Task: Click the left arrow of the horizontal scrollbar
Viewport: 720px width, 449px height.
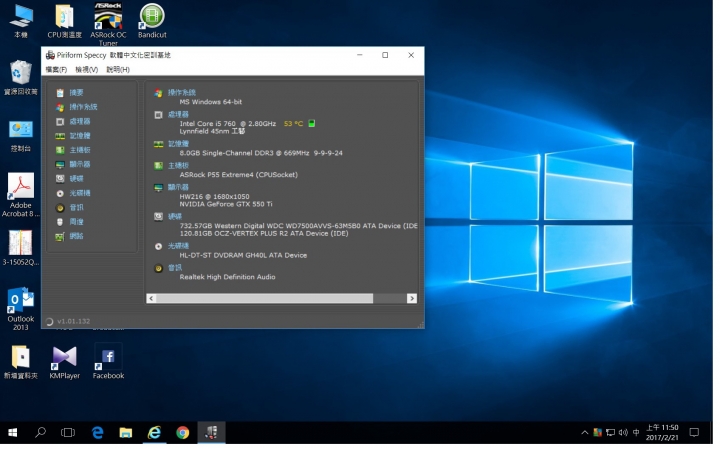Action: coord(151,299)
